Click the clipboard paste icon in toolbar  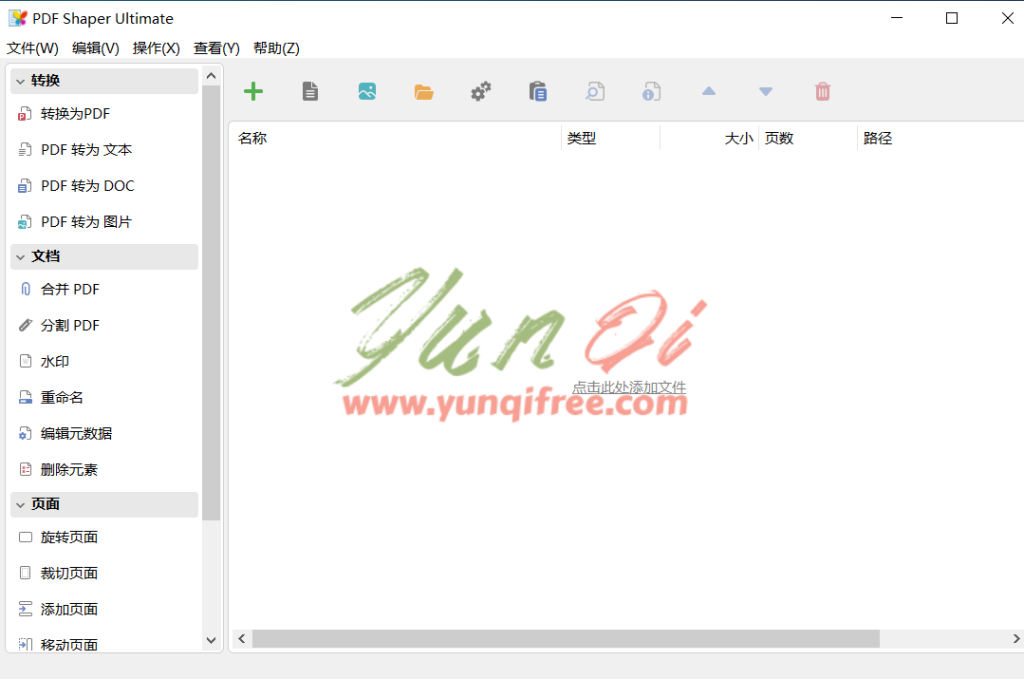point(537,91)
